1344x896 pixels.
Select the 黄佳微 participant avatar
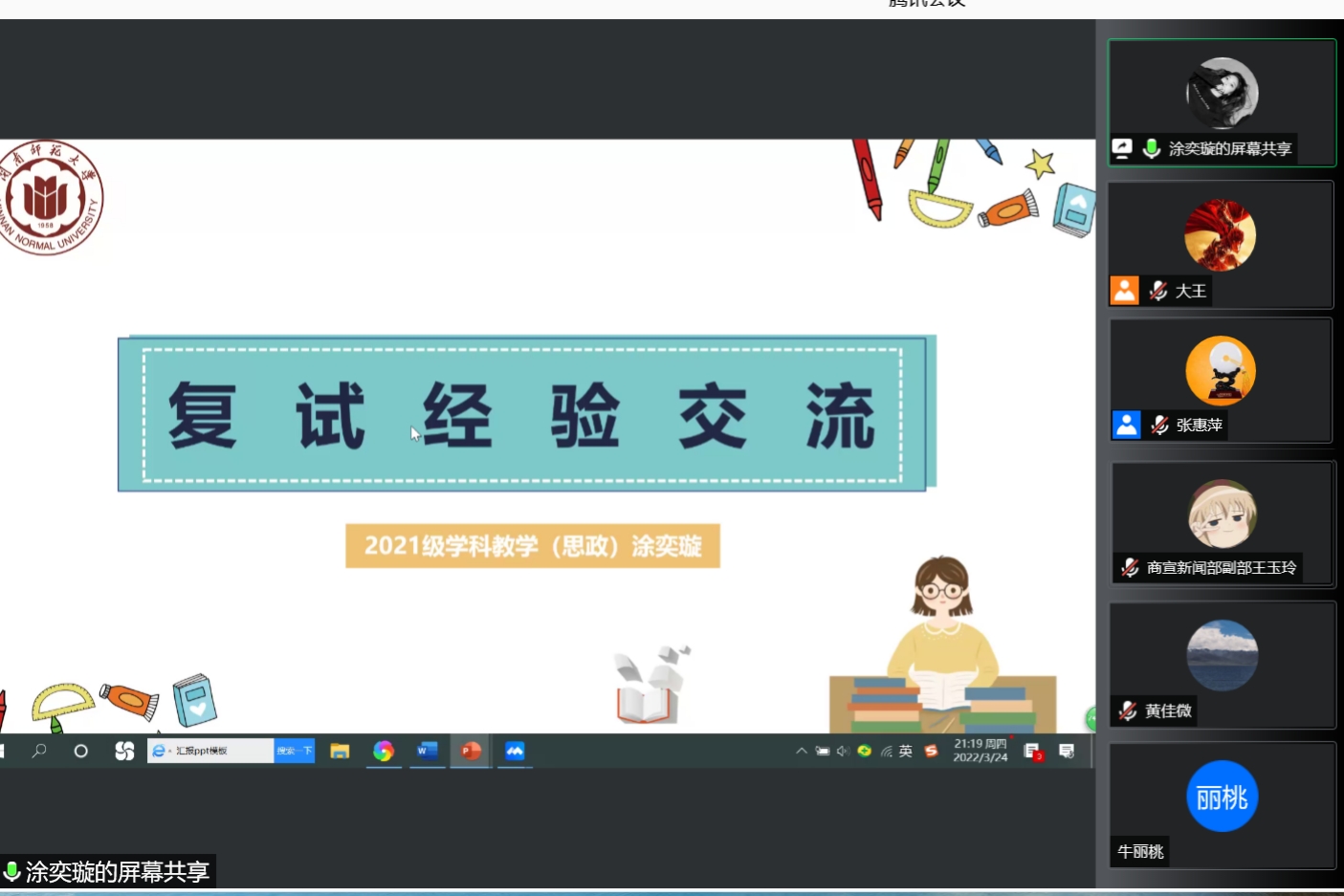(1222, 655)
